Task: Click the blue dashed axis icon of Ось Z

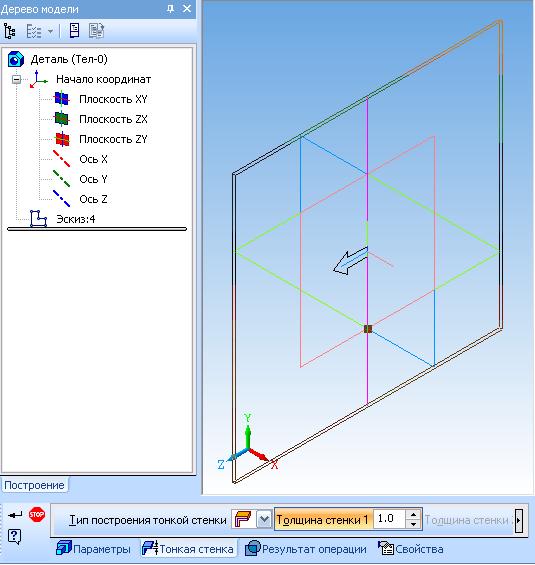Action: coord(61,199)
